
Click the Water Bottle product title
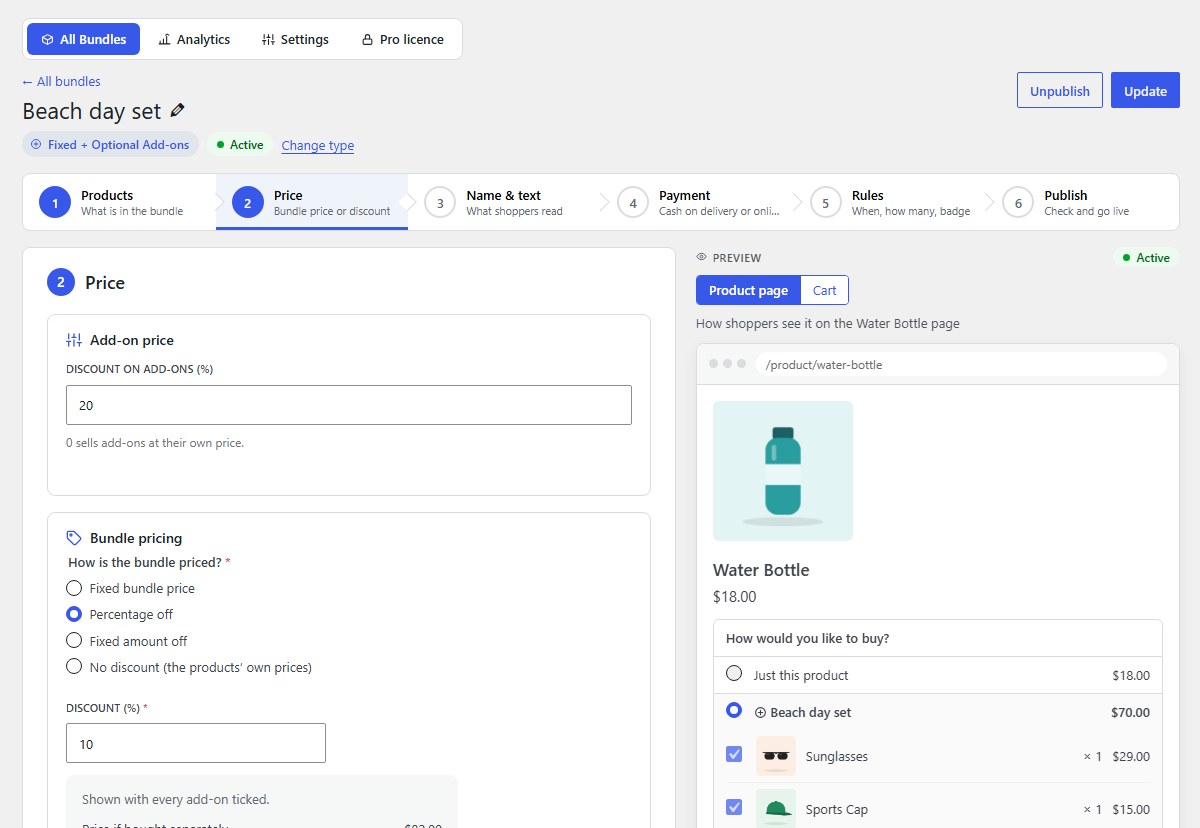761,570
